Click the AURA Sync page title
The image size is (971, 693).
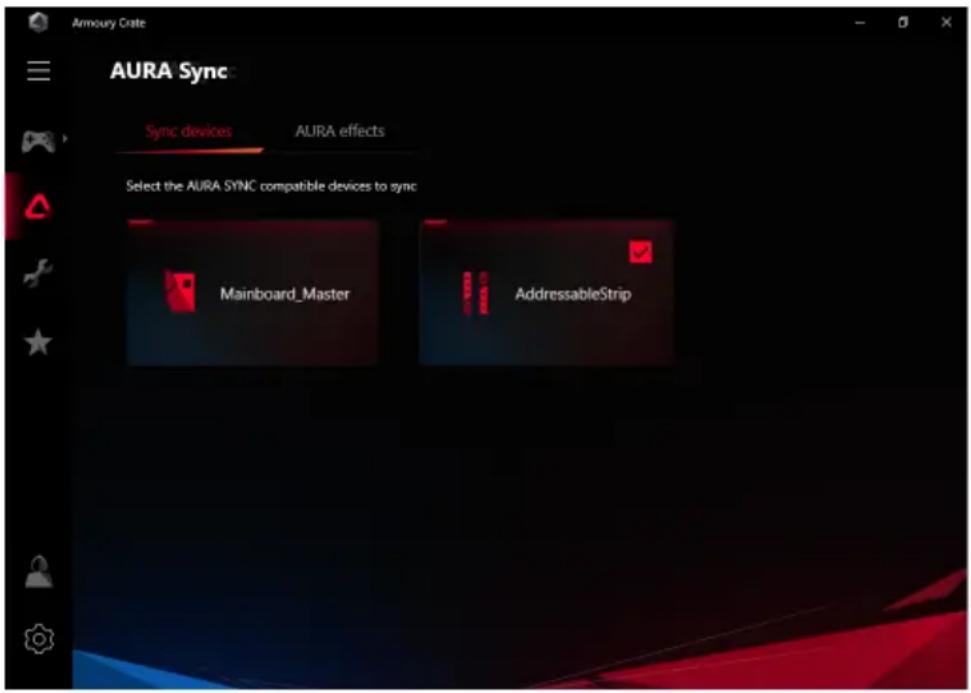click(169, 71)
